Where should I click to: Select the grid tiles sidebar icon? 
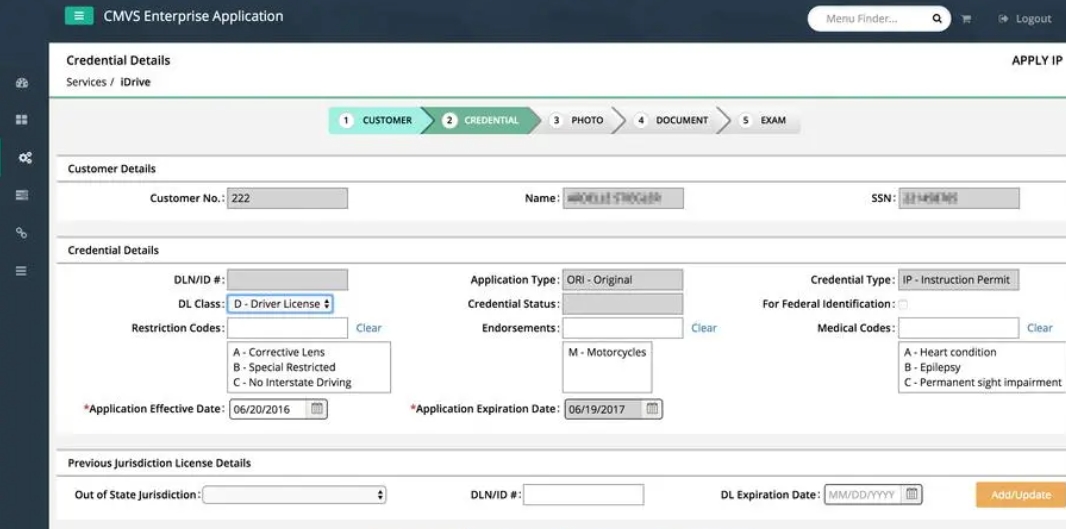(x=22, y=120)
